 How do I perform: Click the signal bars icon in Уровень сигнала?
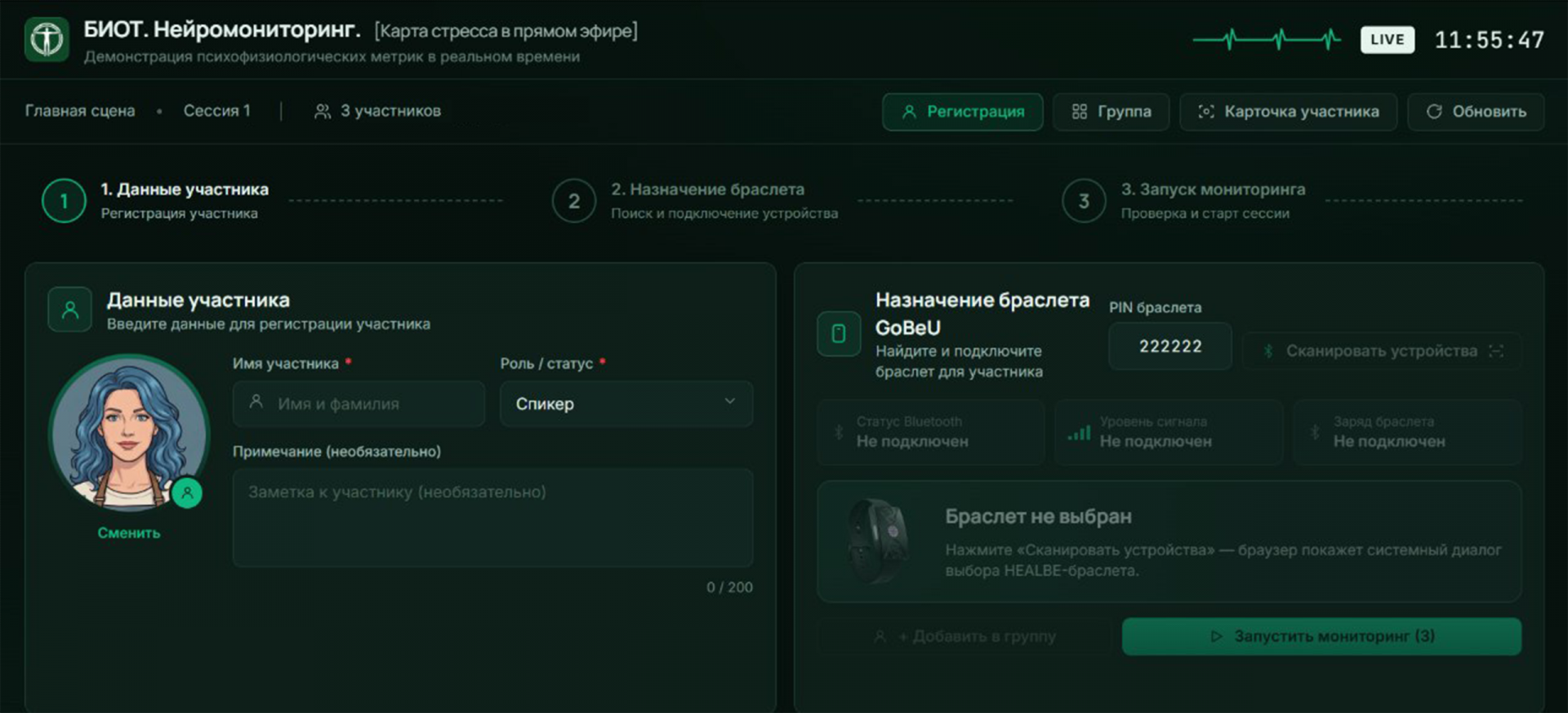pos(1079,432)
